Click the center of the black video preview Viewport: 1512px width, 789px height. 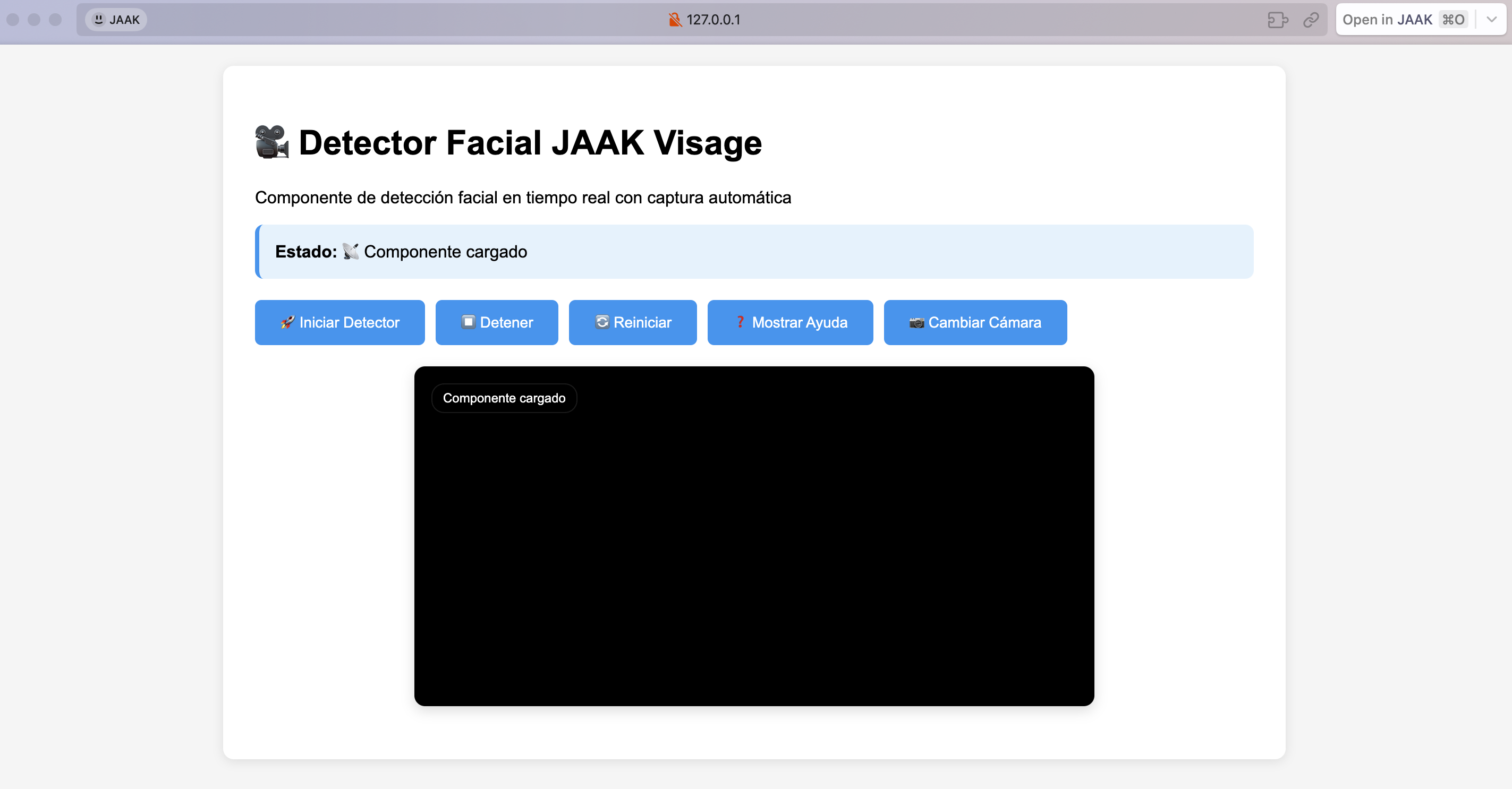pos(754,536)
